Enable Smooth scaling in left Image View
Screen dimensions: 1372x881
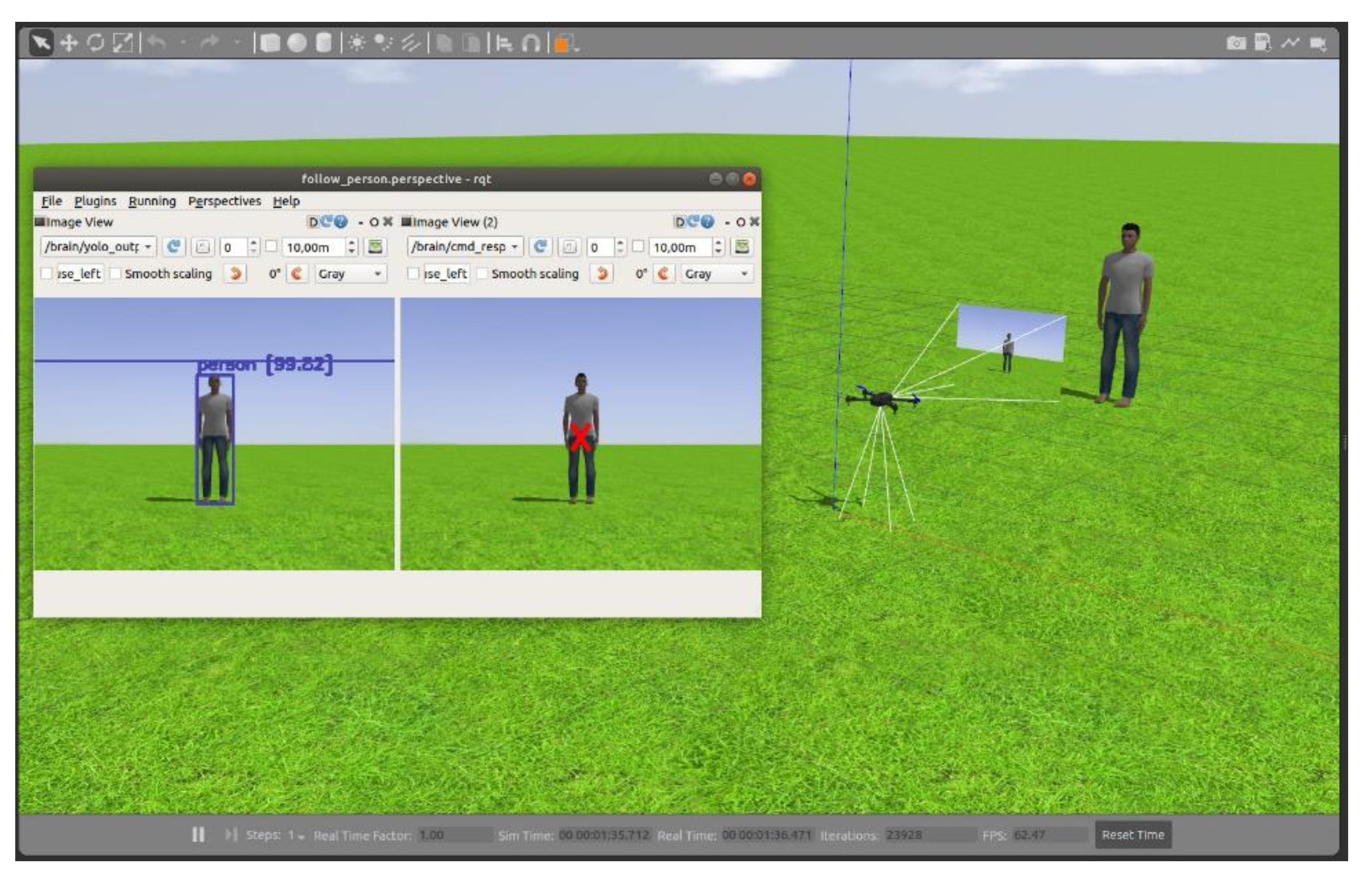(x=116, y=274)
